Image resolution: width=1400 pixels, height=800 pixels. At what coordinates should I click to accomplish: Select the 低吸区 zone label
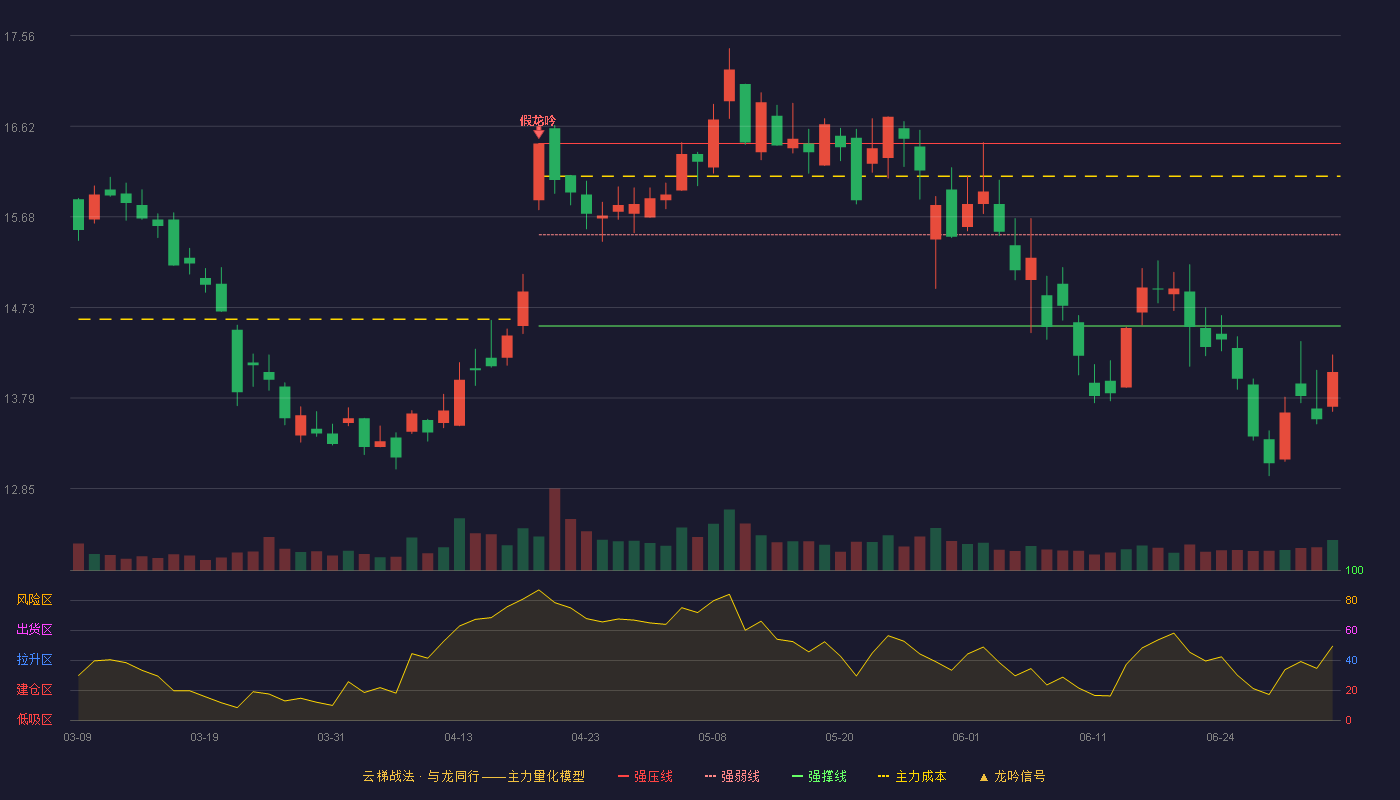tap(34, 719)
